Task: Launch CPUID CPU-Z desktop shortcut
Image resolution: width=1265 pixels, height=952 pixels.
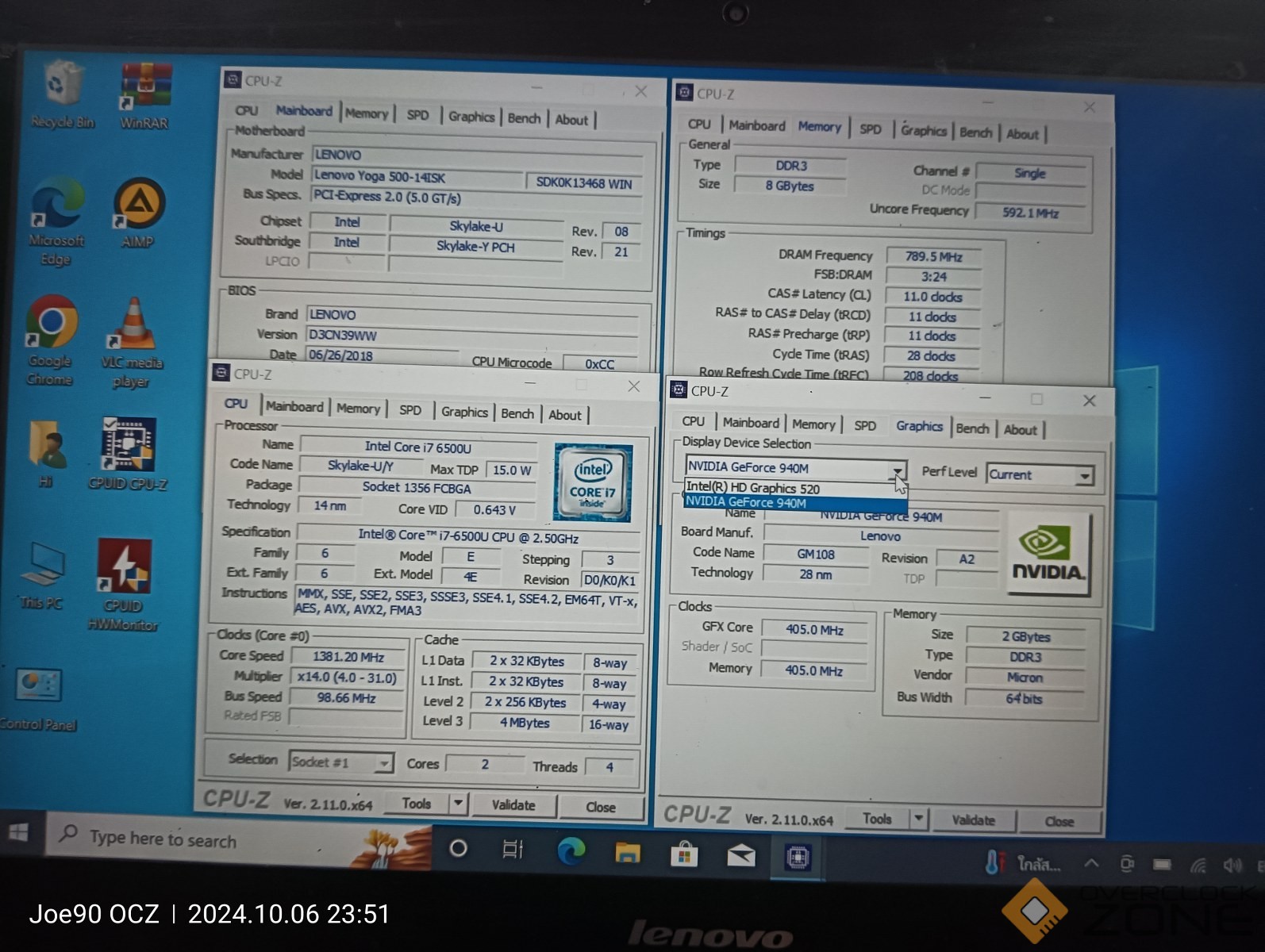Action: [128, 454]
